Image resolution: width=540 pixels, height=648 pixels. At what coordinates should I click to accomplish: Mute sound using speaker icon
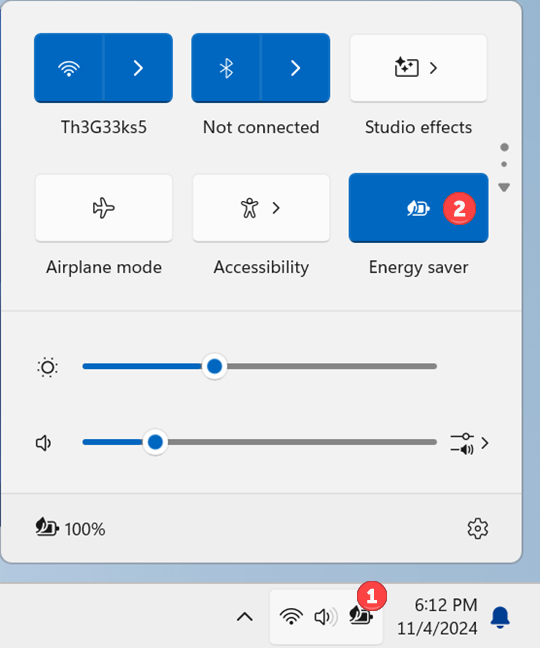point(44,443)
